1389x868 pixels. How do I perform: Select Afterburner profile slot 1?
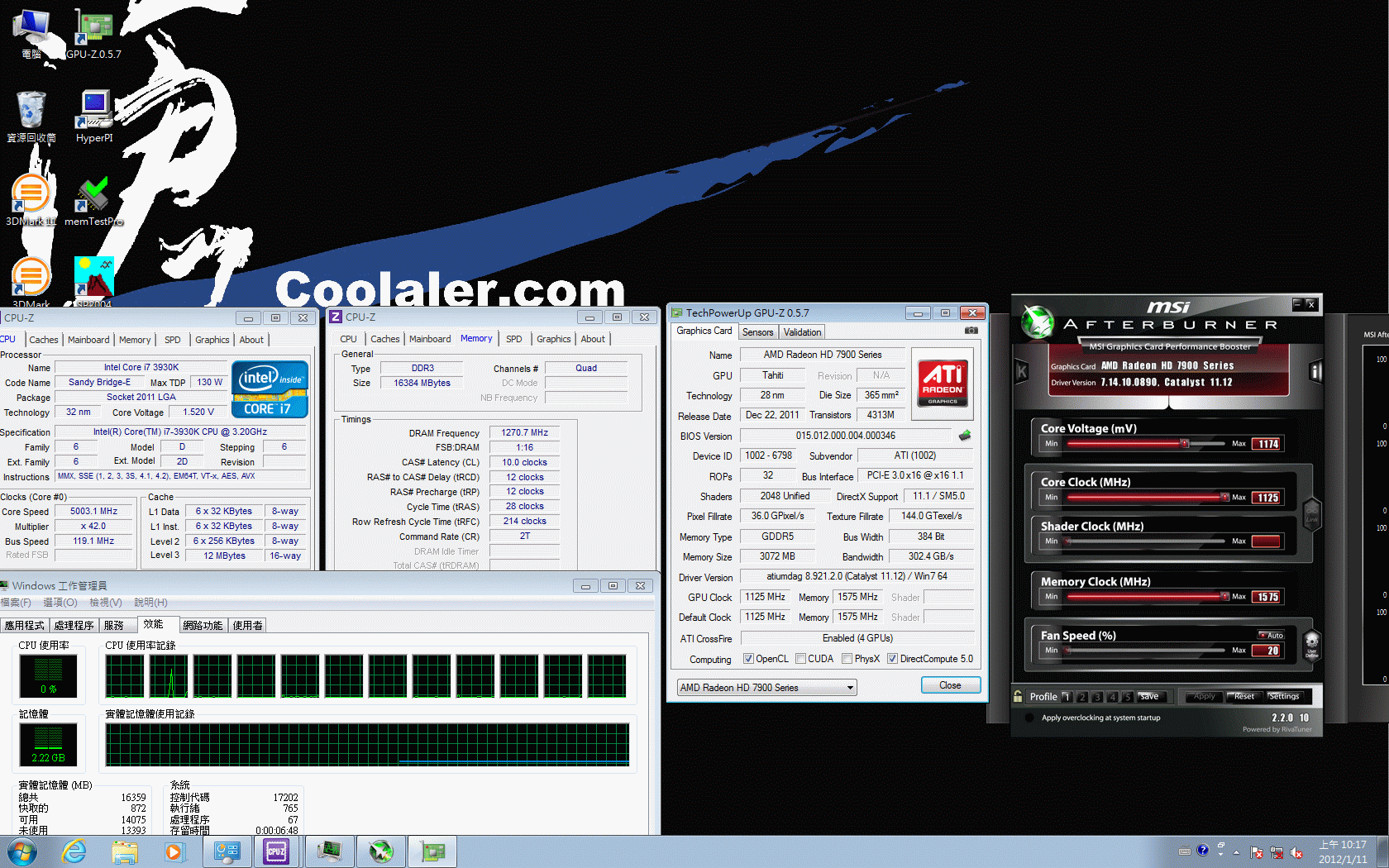tap(1066, 697)
